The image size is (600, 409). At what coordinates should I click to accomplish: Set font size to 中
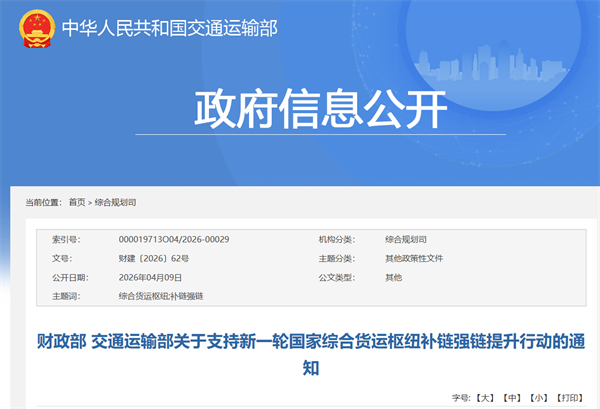pyautogui.click(x=511, y=397)
